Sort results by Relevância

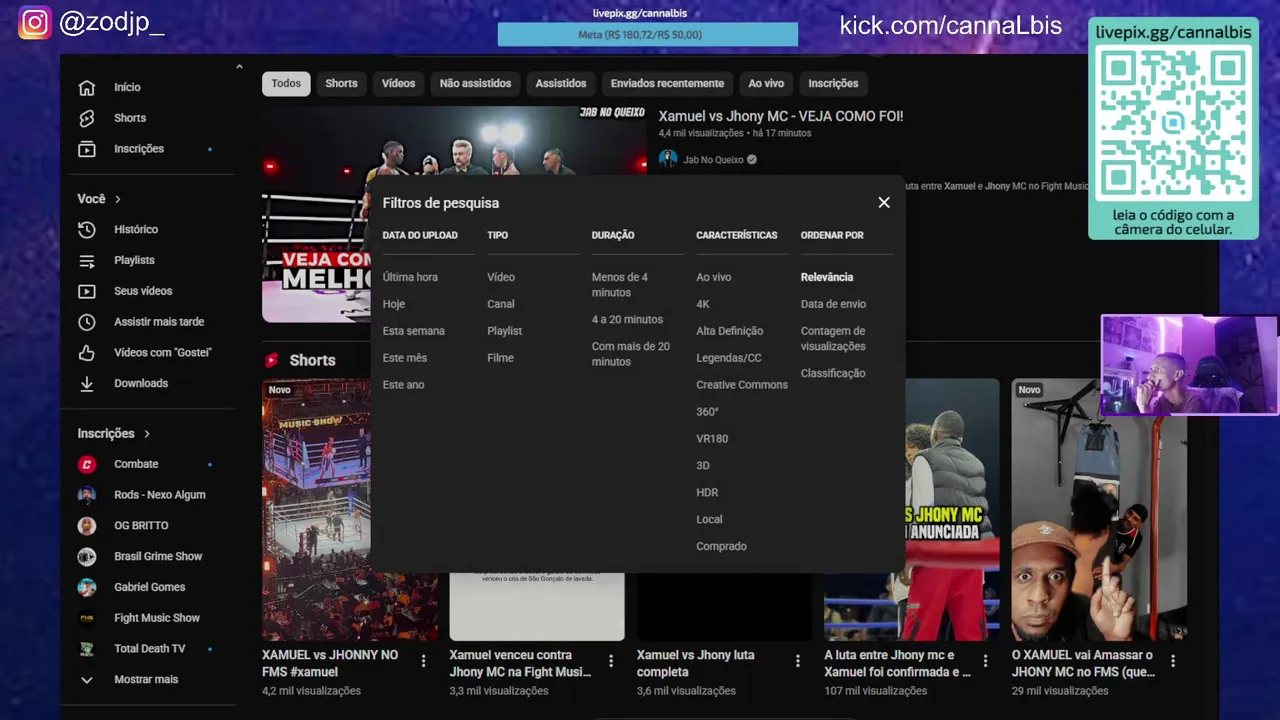point(827,277)
